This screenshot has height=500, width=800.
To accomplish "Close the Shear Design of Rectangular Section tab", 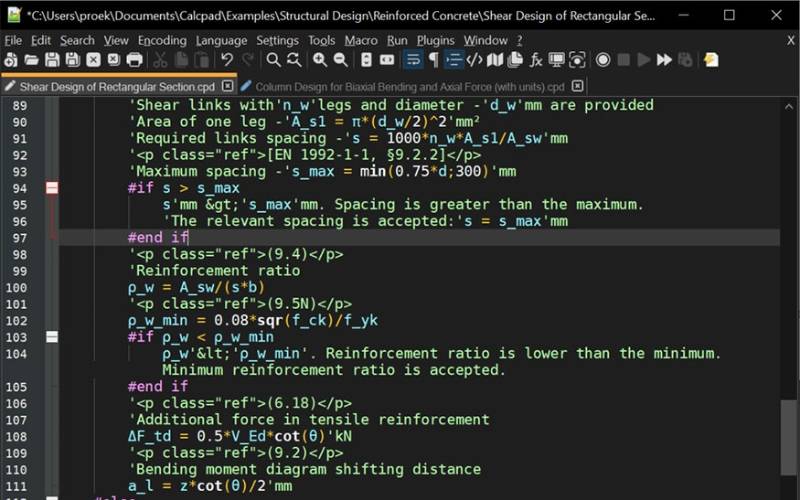I will click(227, 87).
